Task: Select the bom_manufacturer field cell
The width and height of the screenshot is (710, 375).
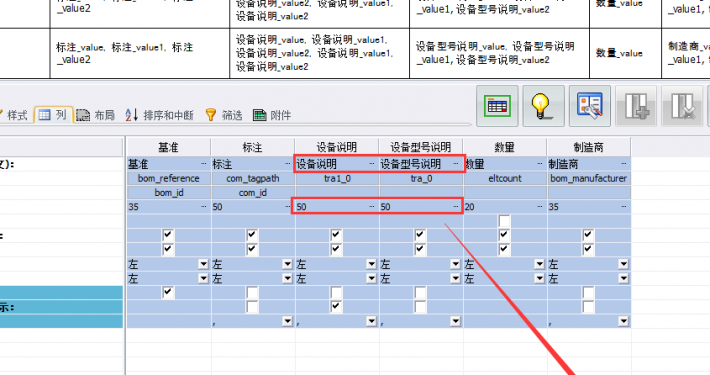Action: pos(588,178)
